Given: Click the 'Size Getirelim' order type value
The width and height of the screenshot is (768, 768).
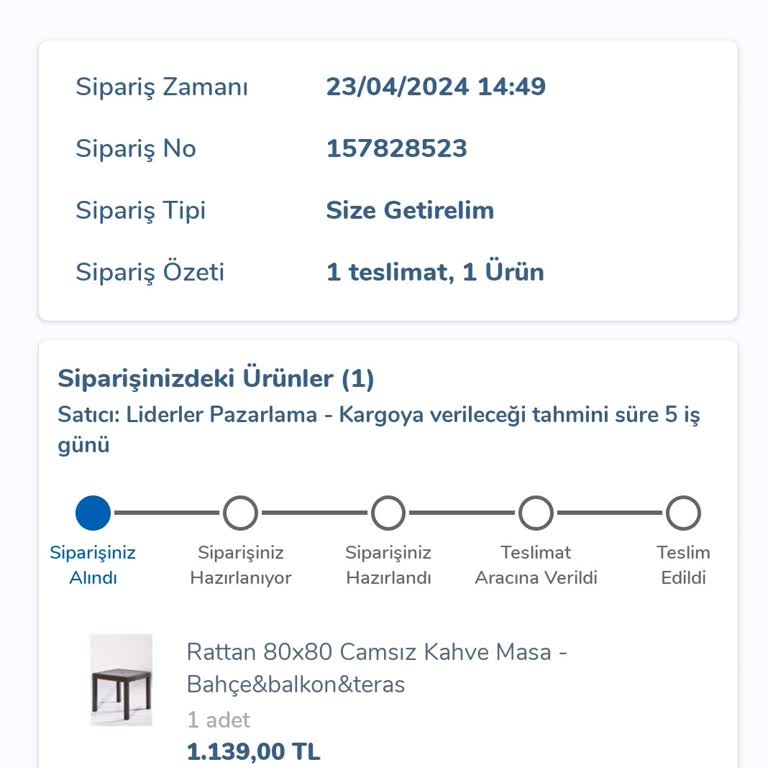Looking at the screenshot, I should pos(410,211).
